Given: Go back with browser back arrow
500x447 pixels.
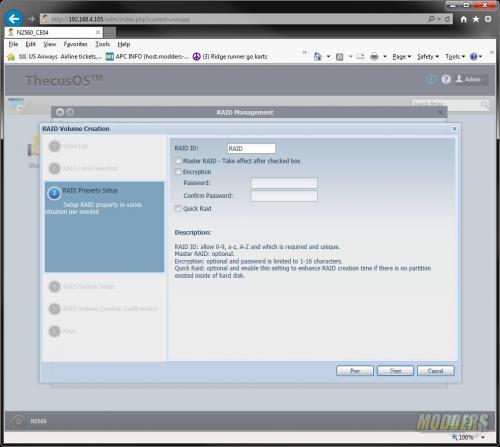Looking at the screenshot, I should coord(14,19).
